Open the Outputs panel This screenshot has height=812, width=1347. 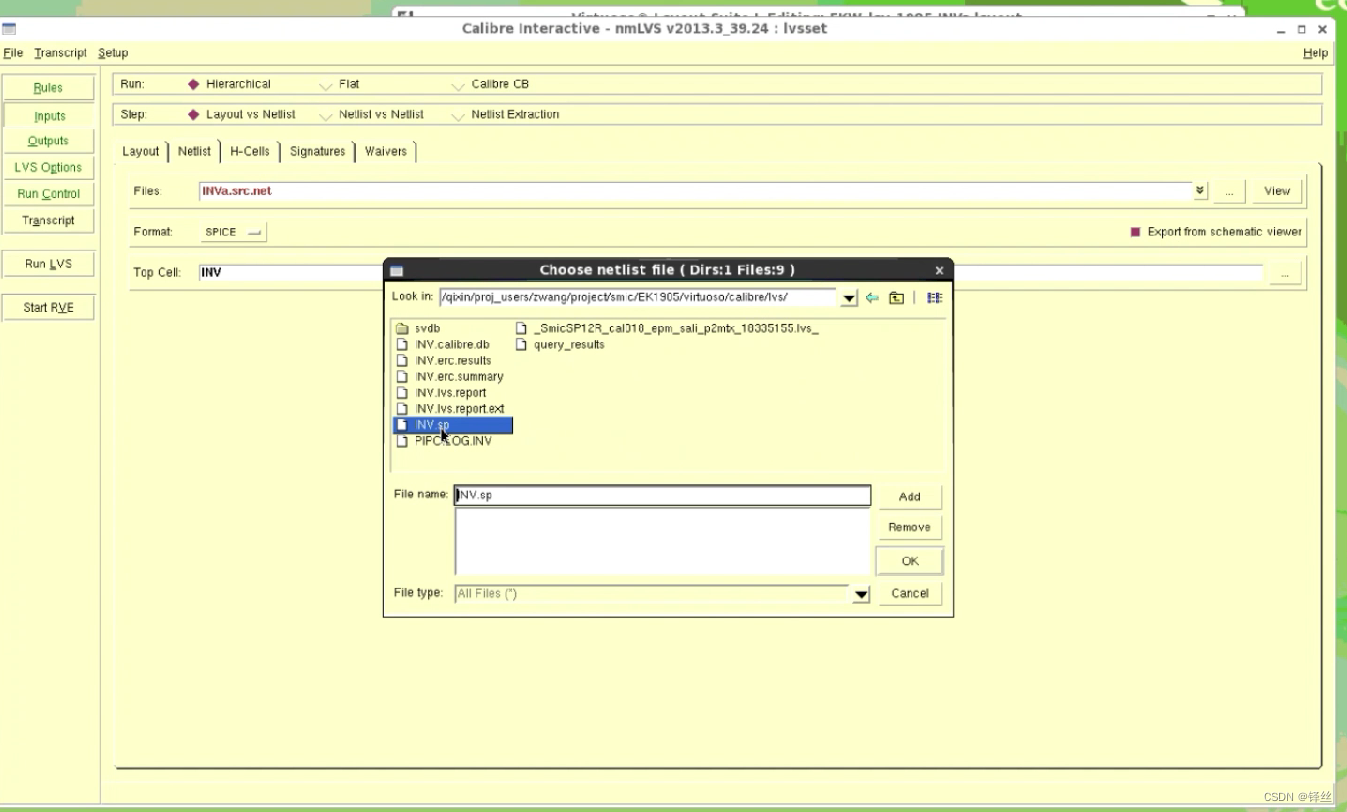(x=48, y=141)
